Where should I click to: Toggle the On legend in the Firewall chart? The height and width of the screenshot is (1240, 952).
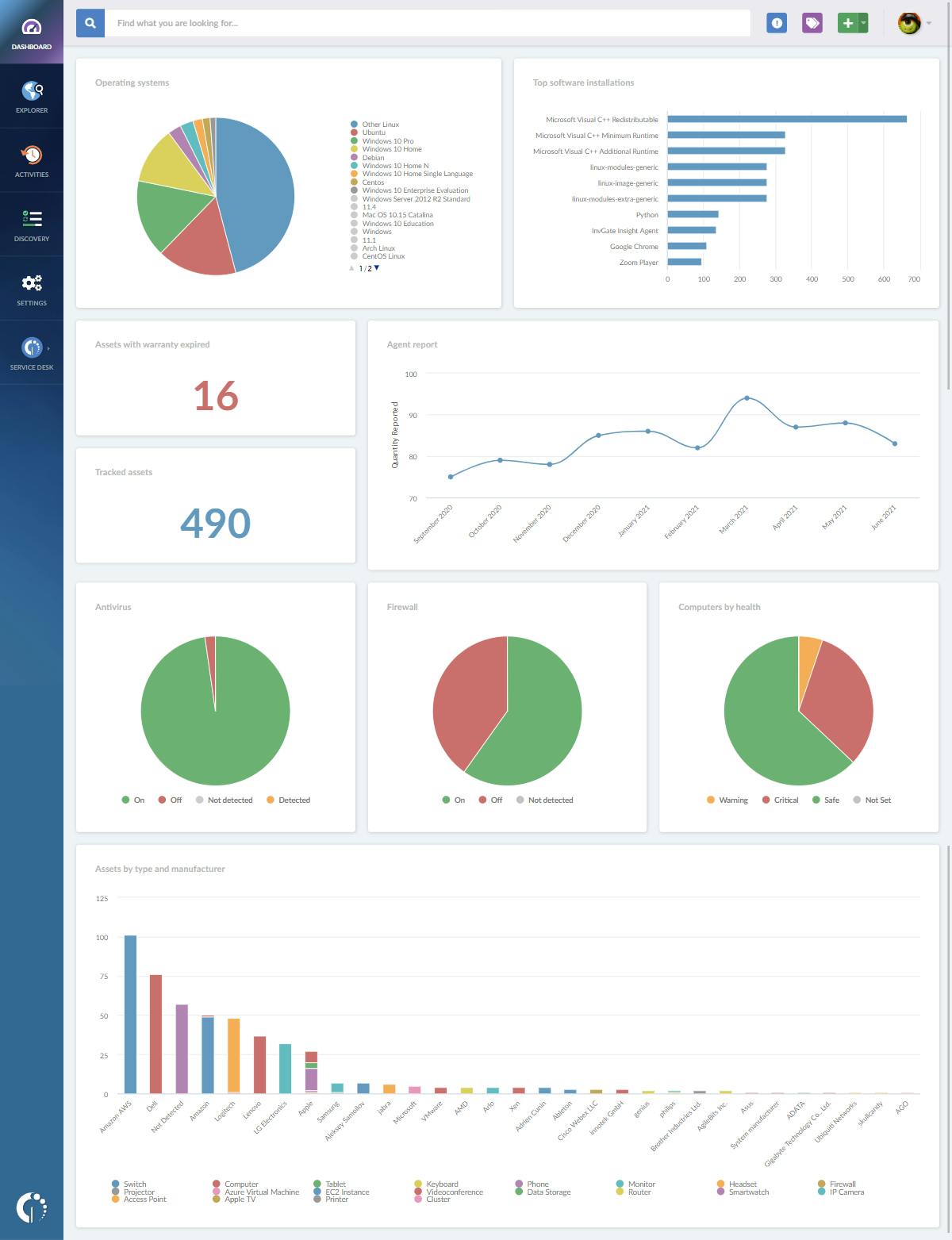455,800
